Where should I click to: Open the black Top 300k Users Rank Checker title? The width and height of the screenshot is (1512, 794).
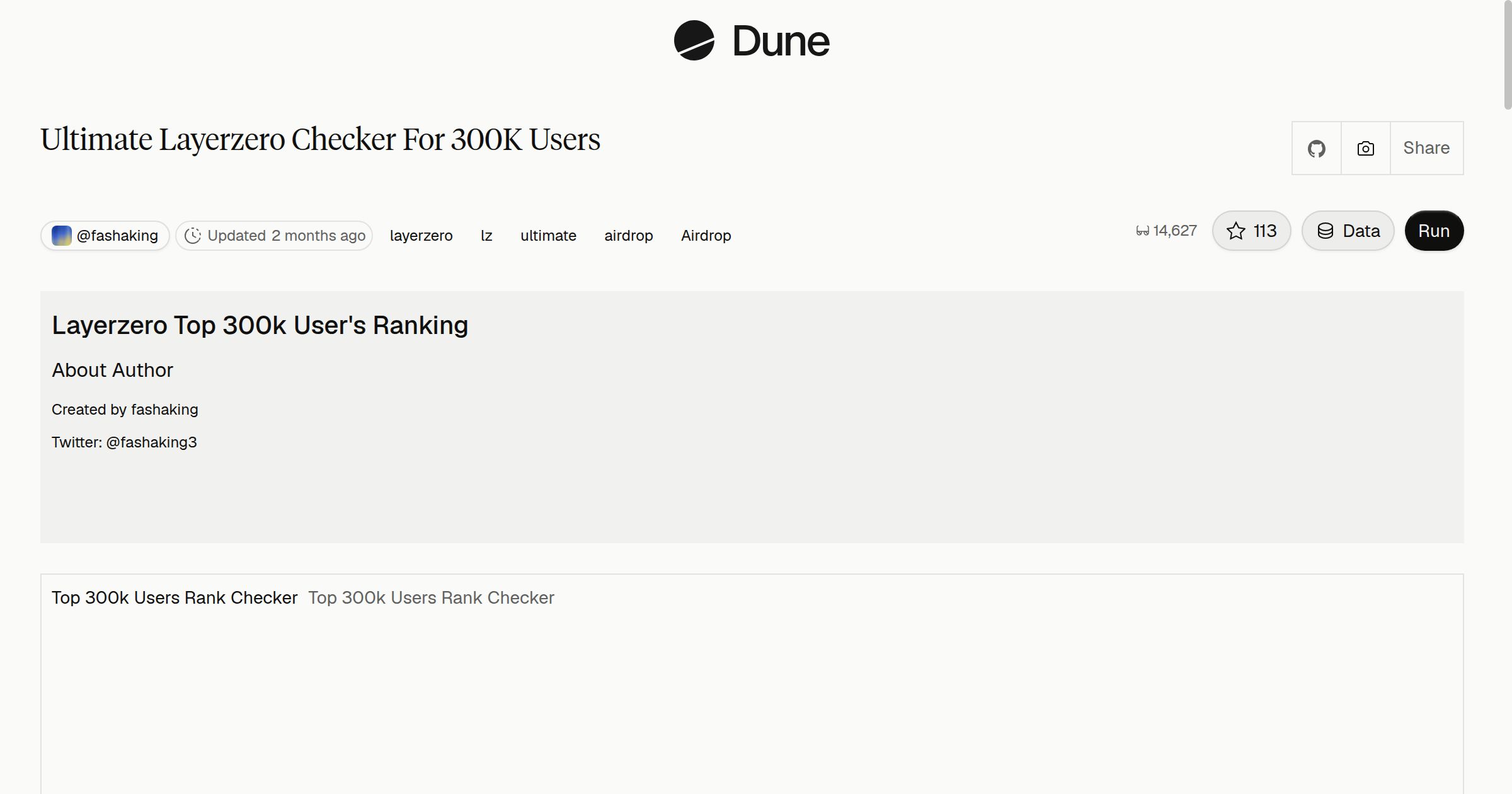pyautogui.click(x=175, y=597)
